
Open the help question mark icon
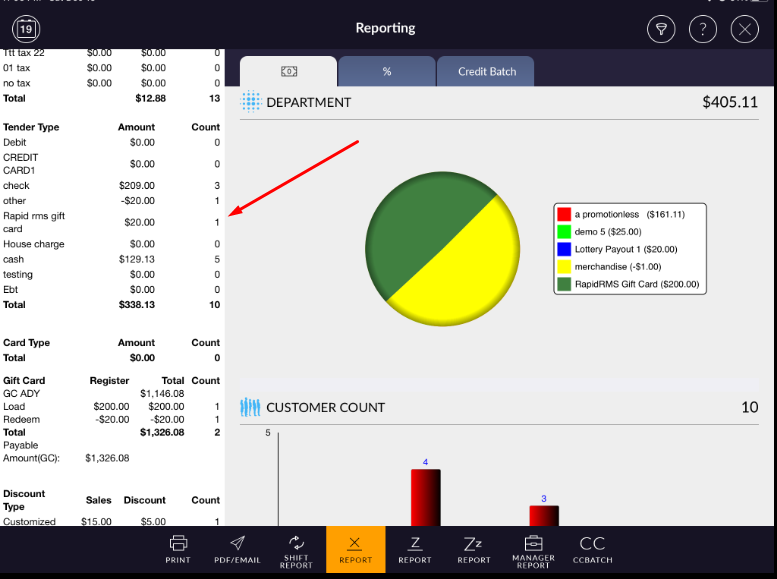coord(702,29)
